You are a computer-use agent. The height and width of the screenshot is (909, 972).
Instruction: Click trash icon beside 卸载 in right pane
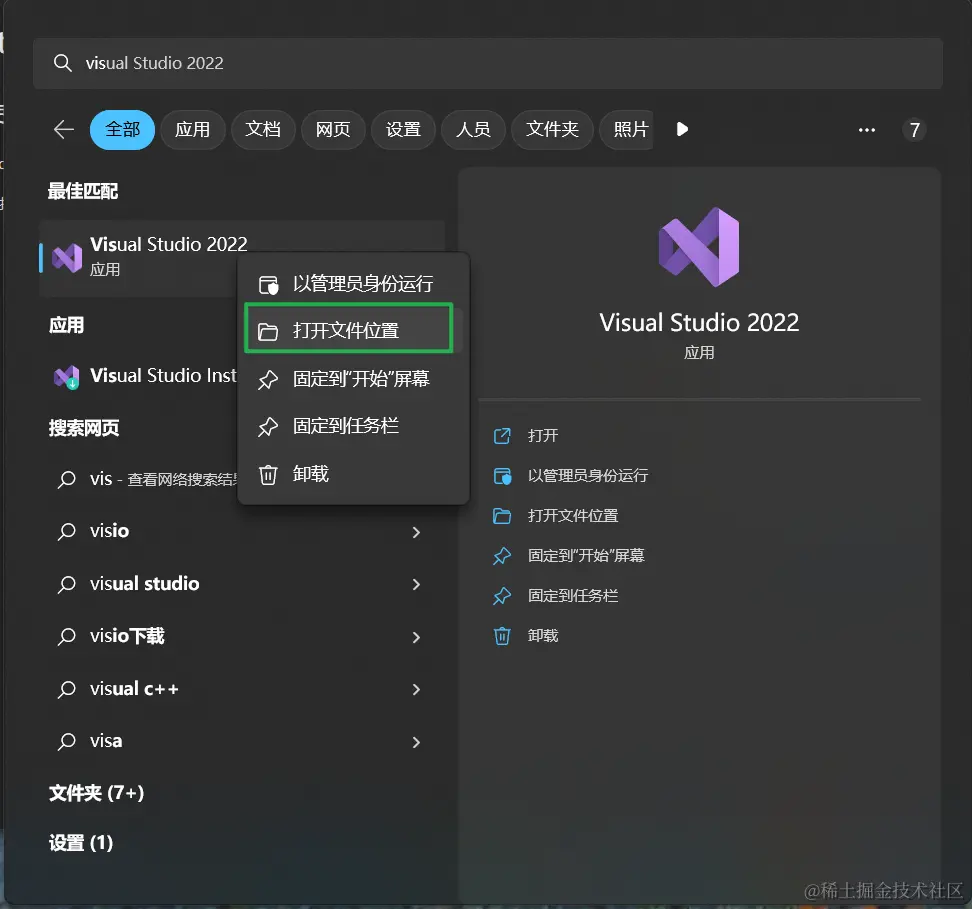click(x=502, y=636)
